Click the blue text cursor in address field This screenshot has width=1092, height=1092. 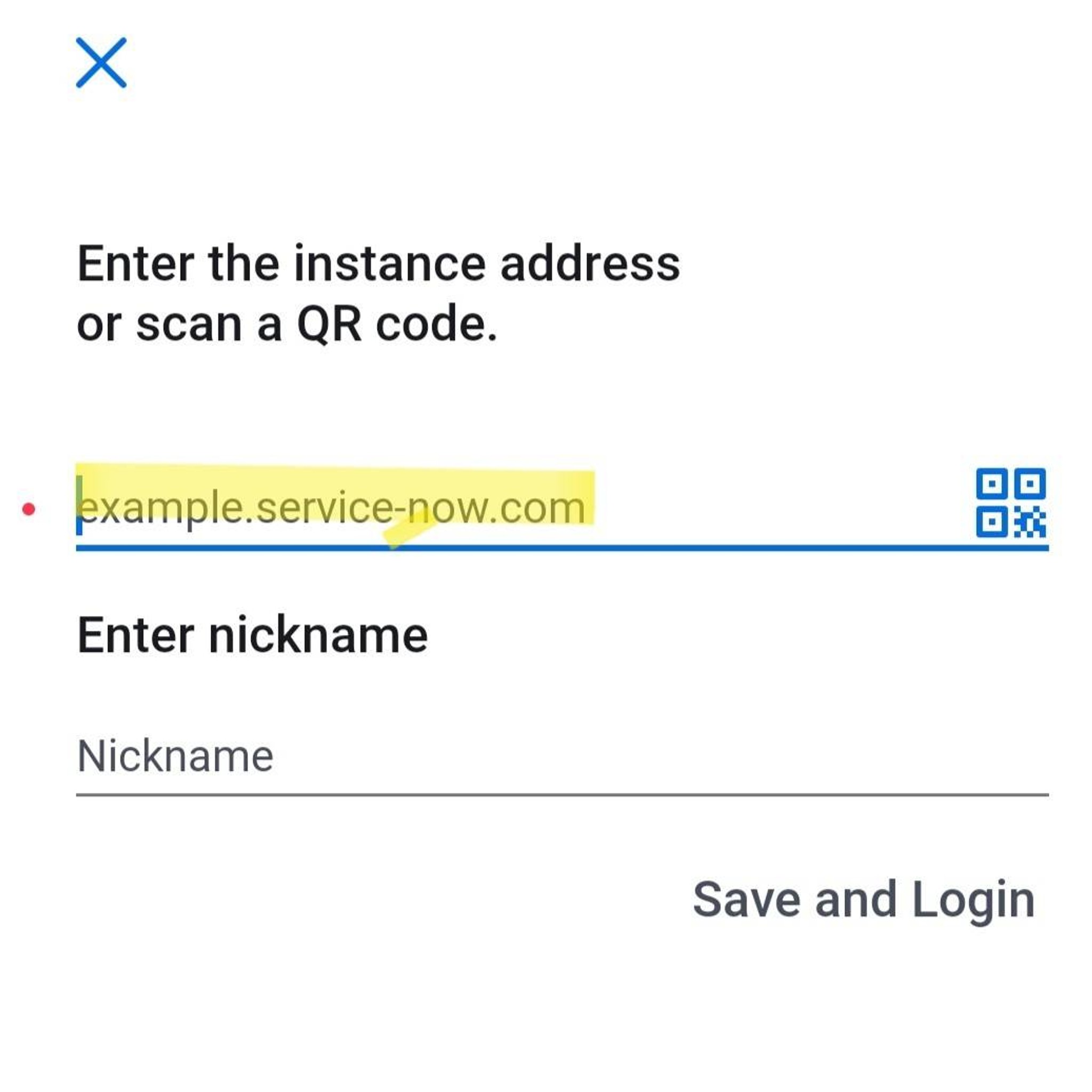[x=79, y=505]
